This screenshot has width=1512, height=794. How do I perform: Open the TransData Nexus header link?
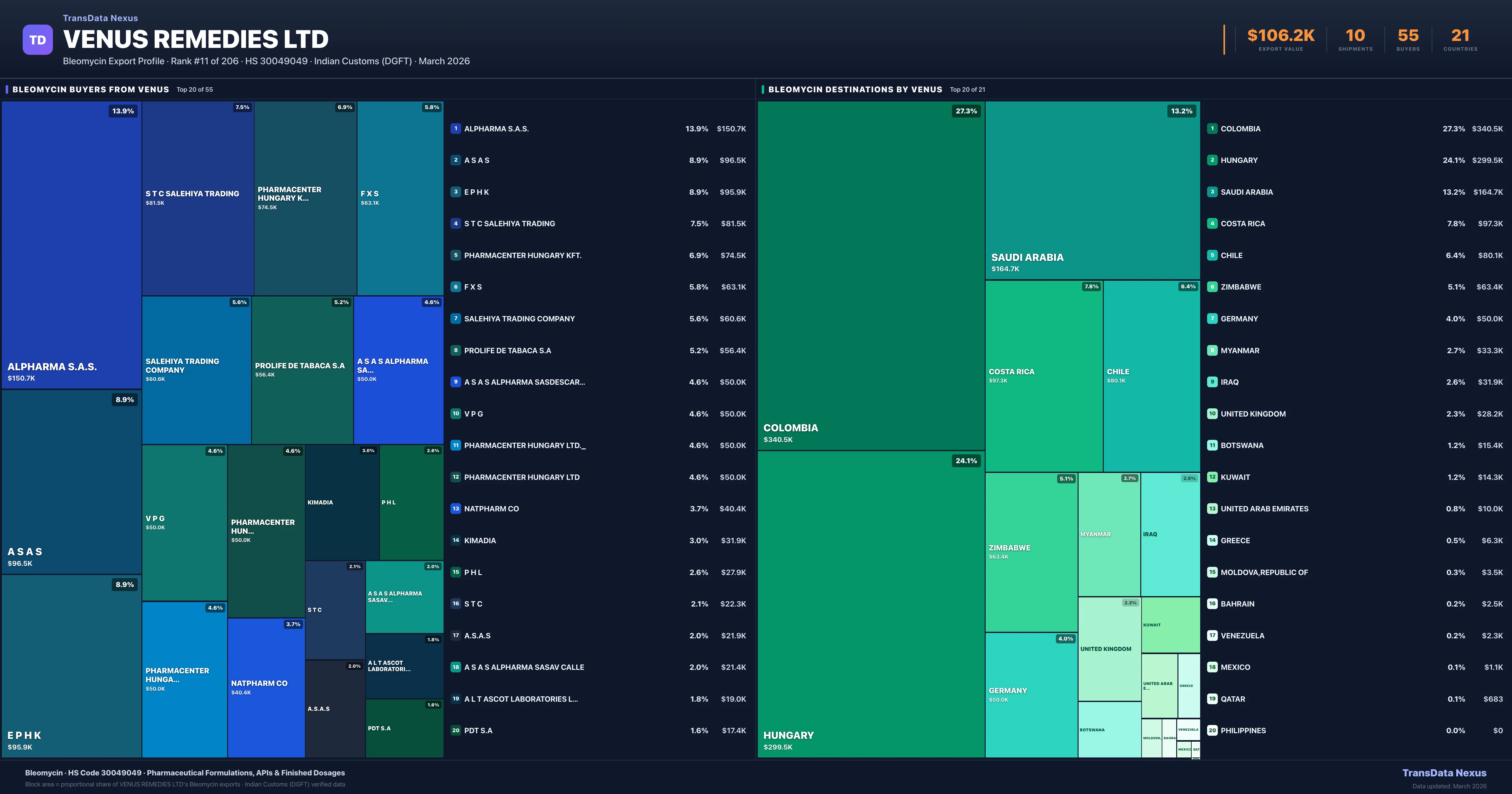tap(100, 18)
